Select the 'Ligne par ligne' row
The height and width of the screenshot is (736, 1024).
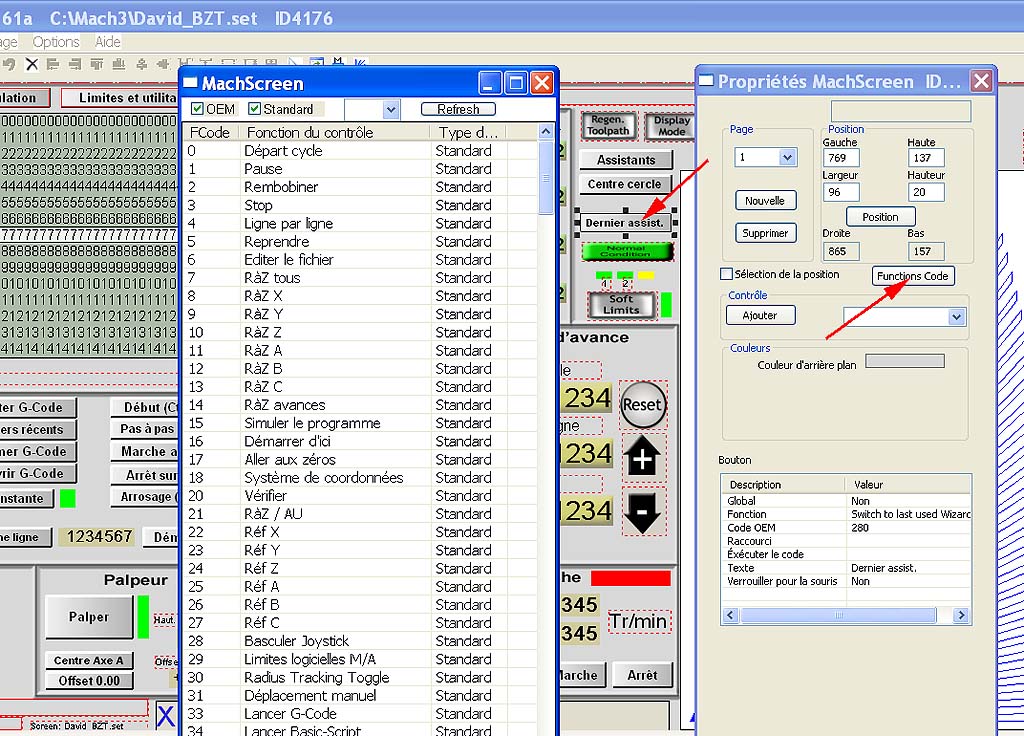click(x=360, y=223)
